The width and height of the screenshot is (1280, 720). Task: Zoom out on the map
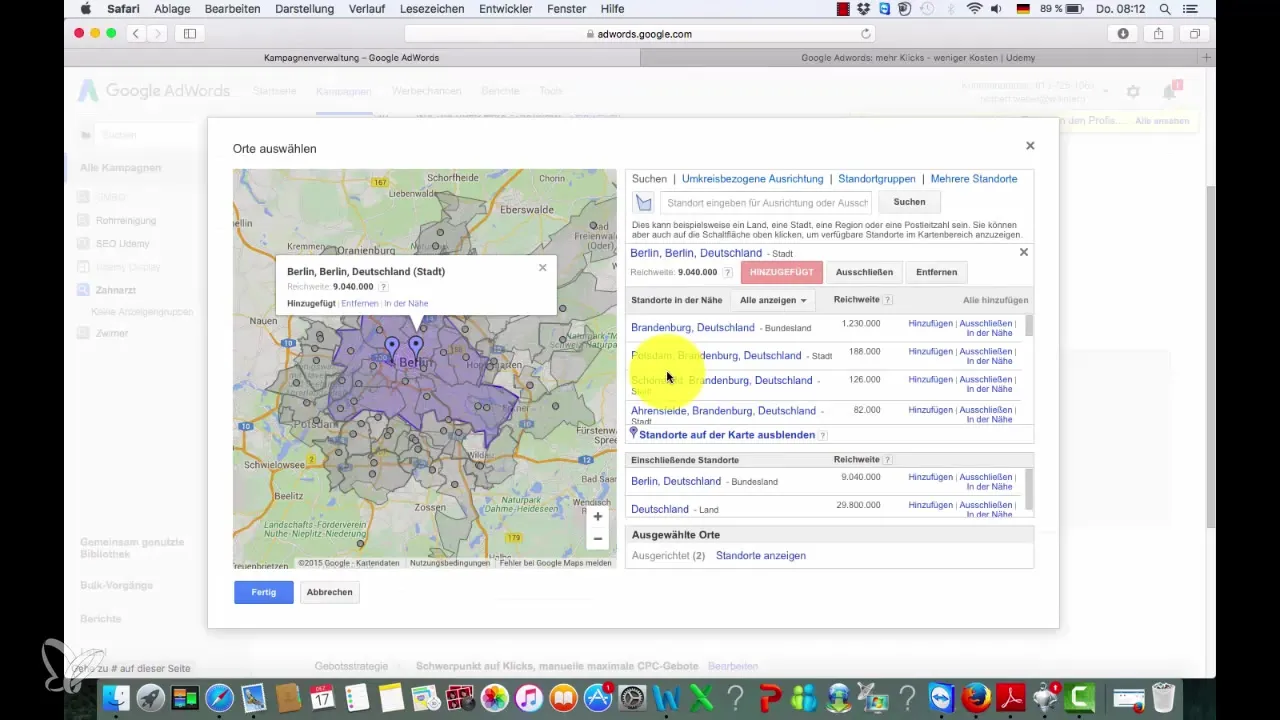(x=597, y=539)
